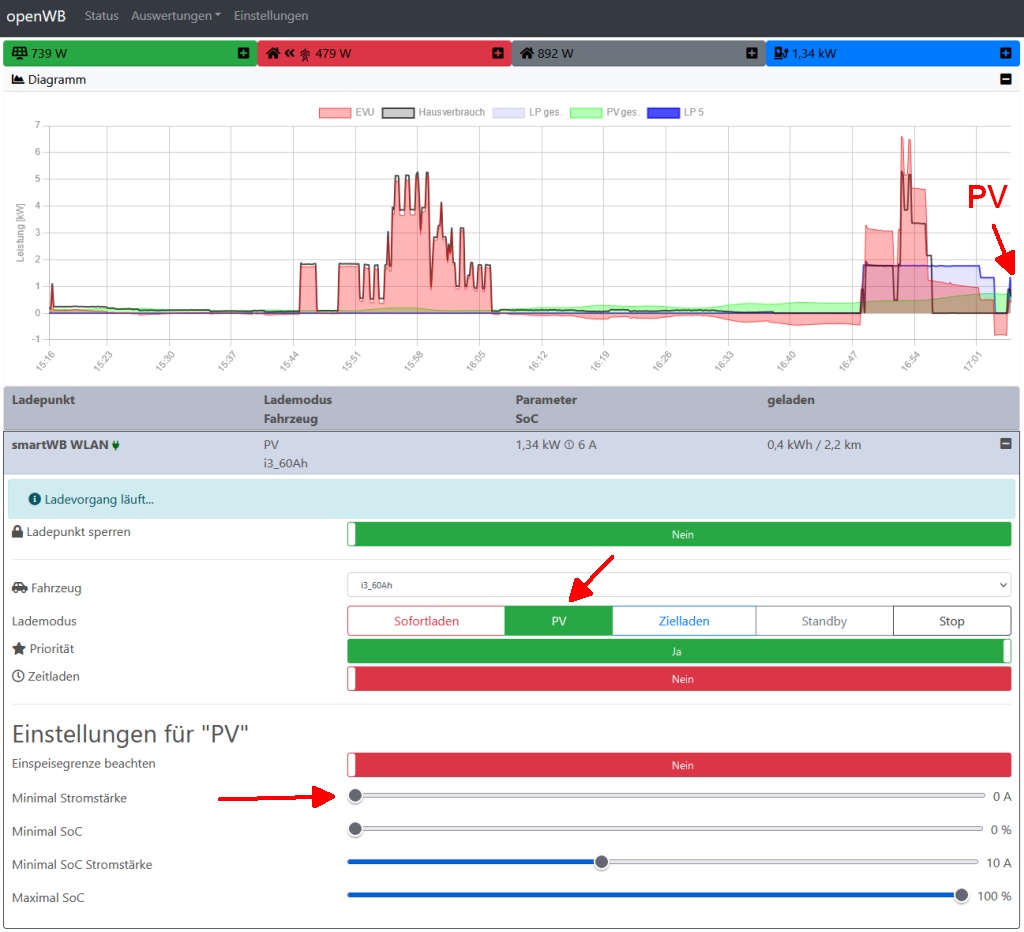Collapse the smartWB WLAN charge point details
This screenshot has height=932, width=1024.
pyautogui.click(x=1006, y=444)
